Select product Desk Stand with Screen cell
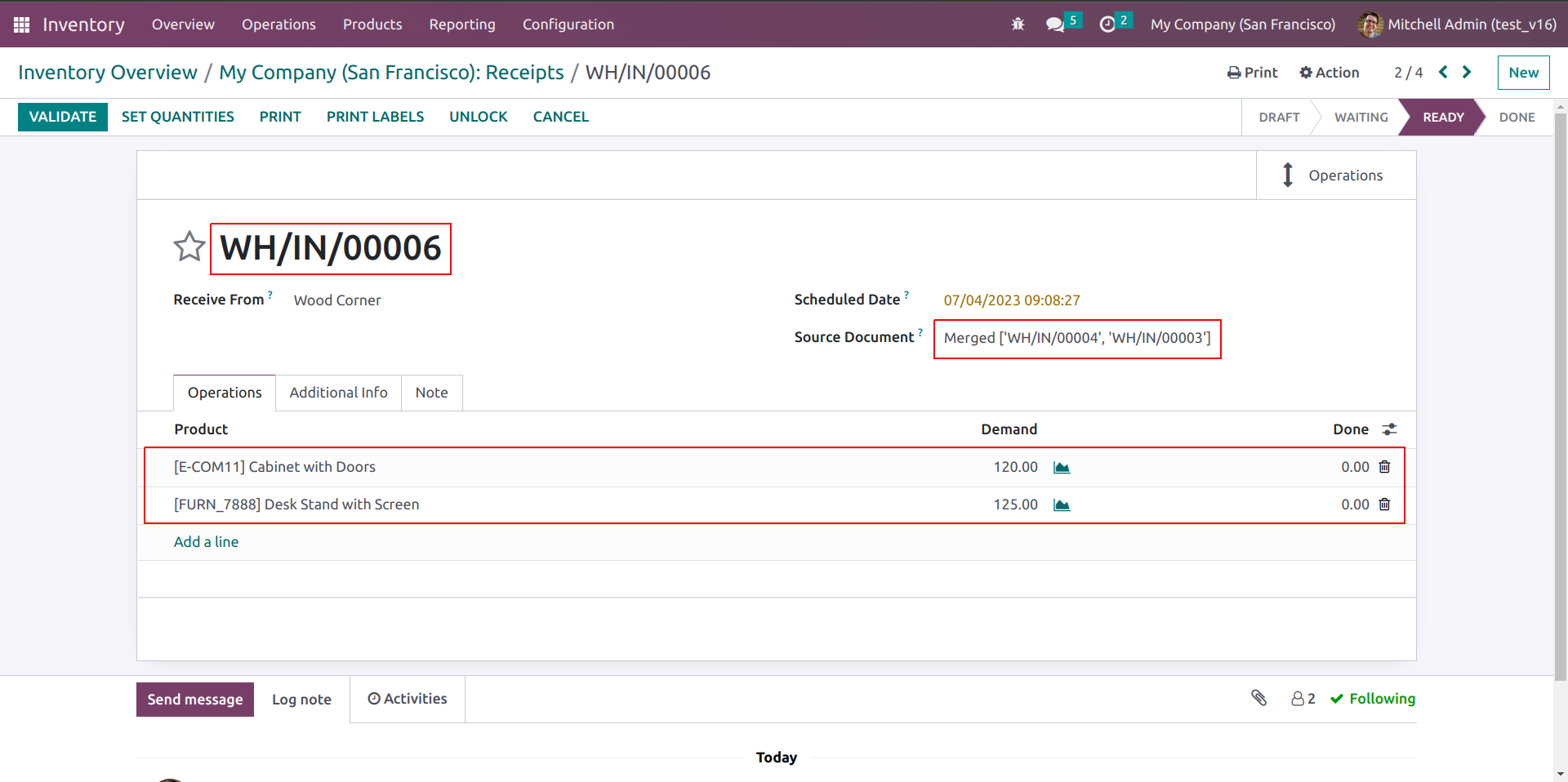Image resolution: width=1568 pixels, height=782 pixels. coord(296,504)
